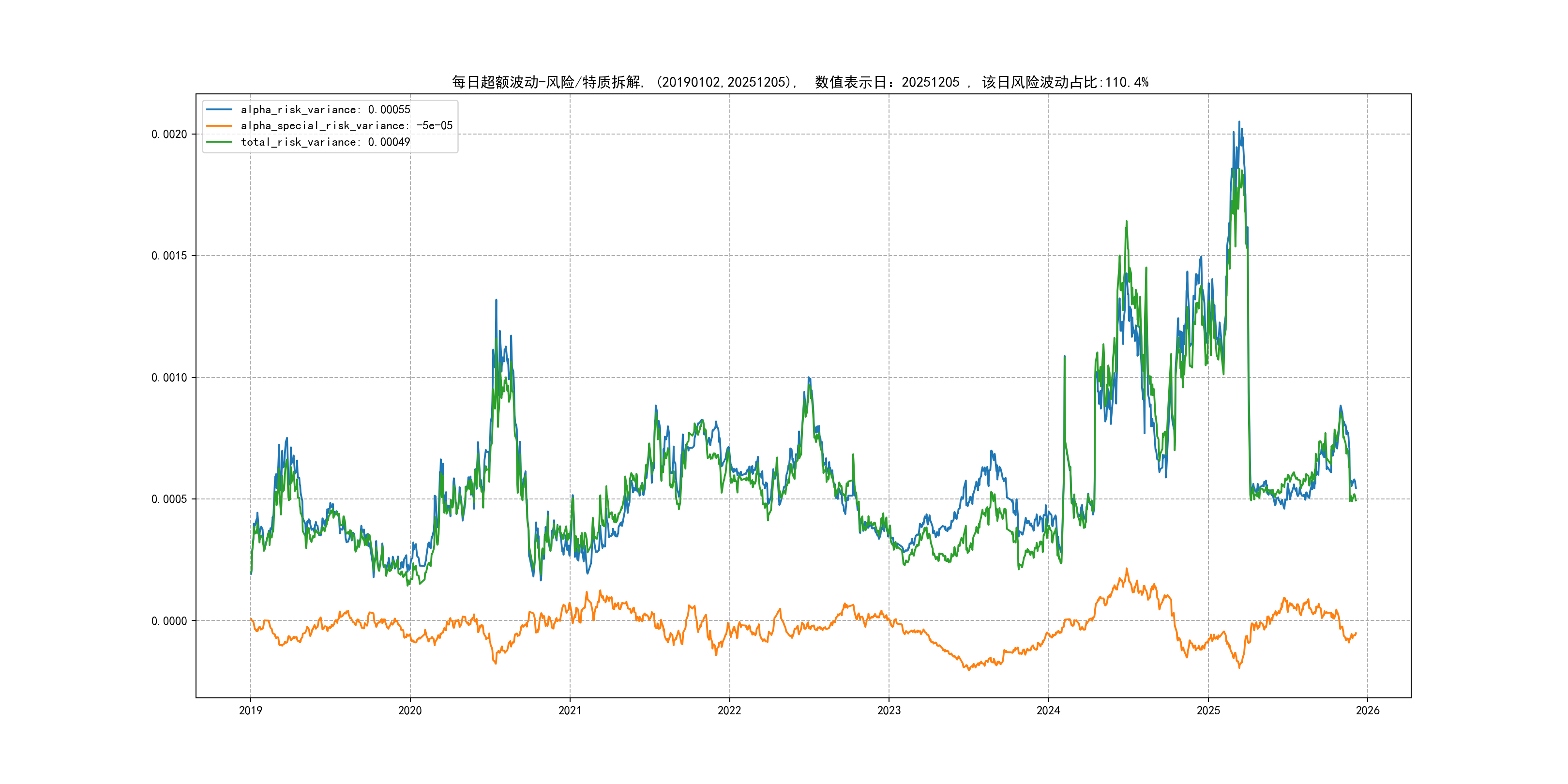The image size is (1568, 784).
Task: Click the 2023 x-axis tick label
Action: coord(889,710)
